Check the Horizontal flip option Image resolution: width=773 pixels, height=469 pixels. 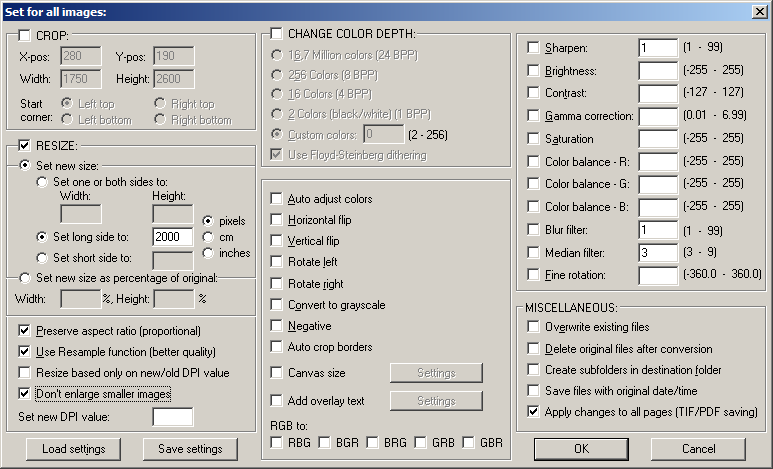click(x=277, y=220)
